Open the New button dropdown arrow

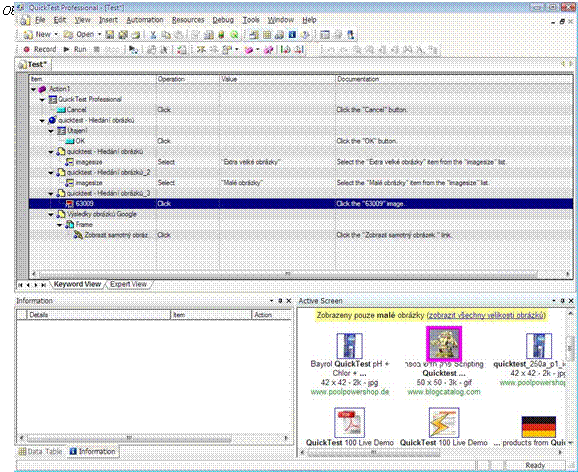(56, 35)
